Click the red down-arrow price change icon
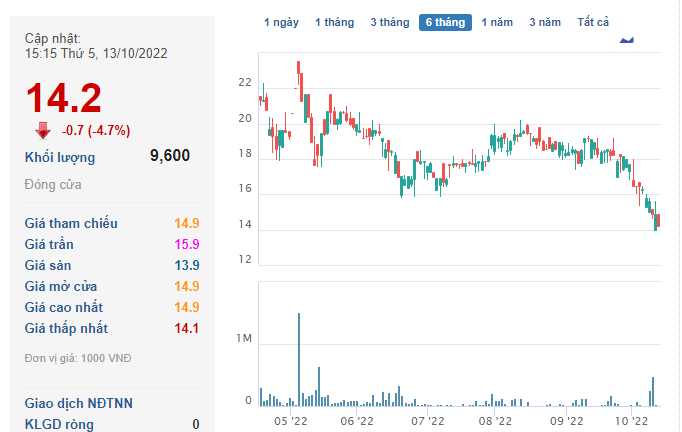682x432 pixels. point(43,130)
